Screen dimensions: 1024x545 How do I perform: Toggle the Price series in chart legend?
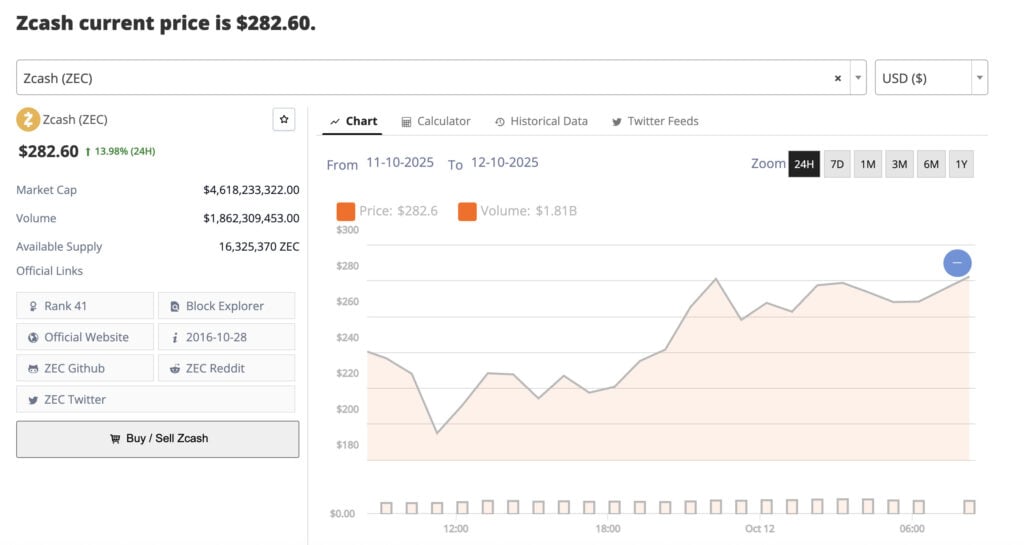click(387, 211)
